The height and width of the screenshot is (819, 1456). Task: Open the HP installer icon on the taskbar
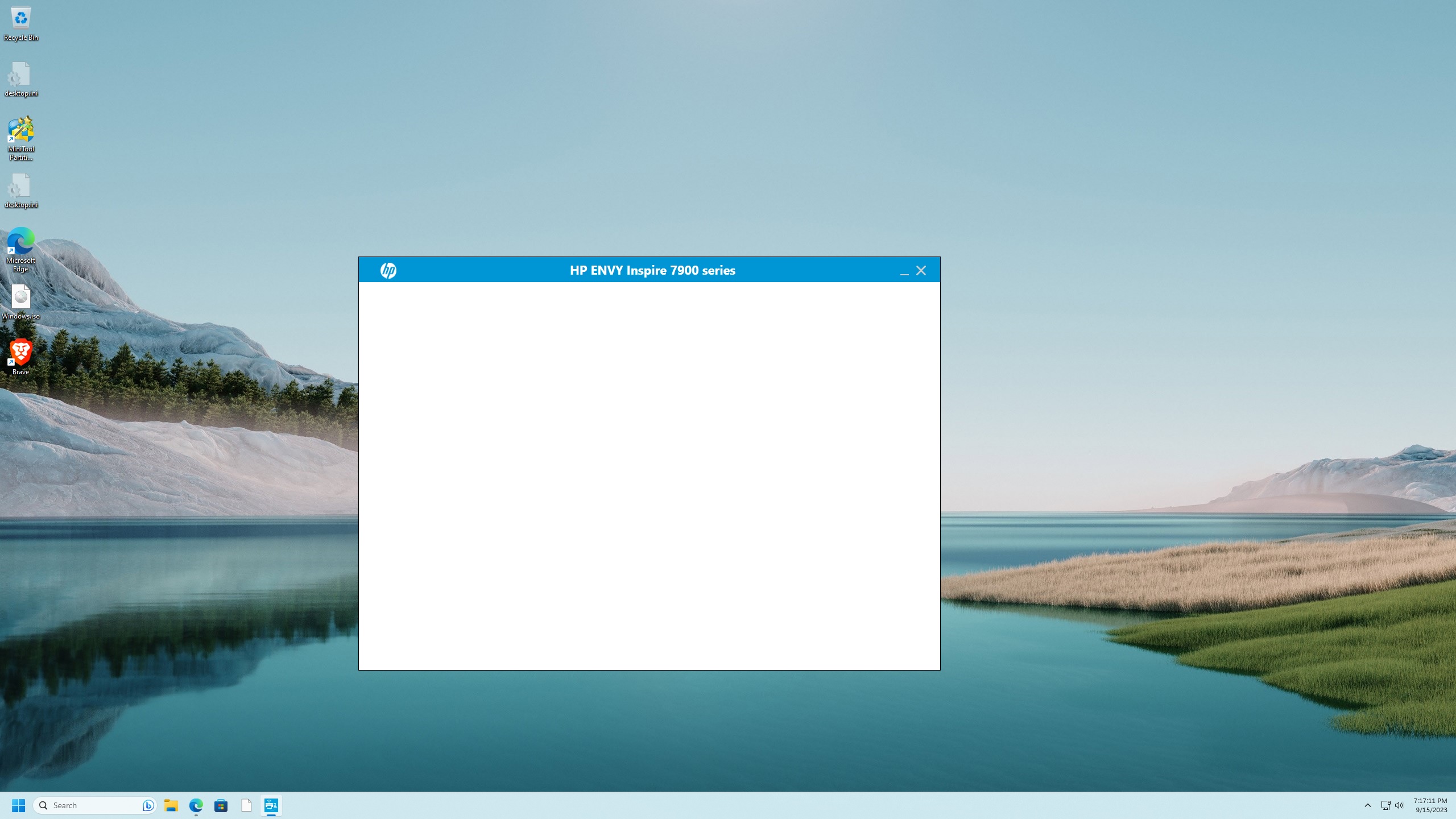(x=270, y=805)
